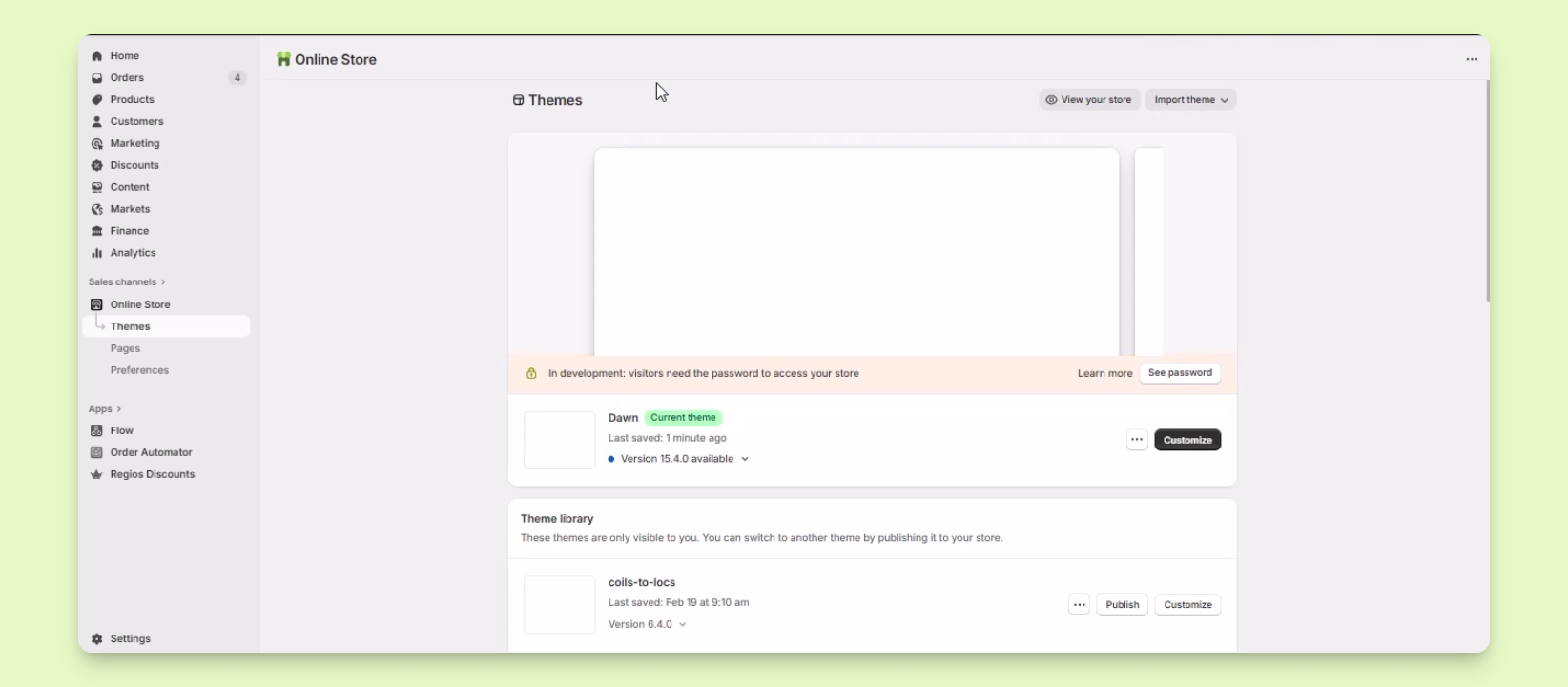This screenshot has height=687, width=1568.
Task: Click the Learn more link
Action: tap(1105, 374)
